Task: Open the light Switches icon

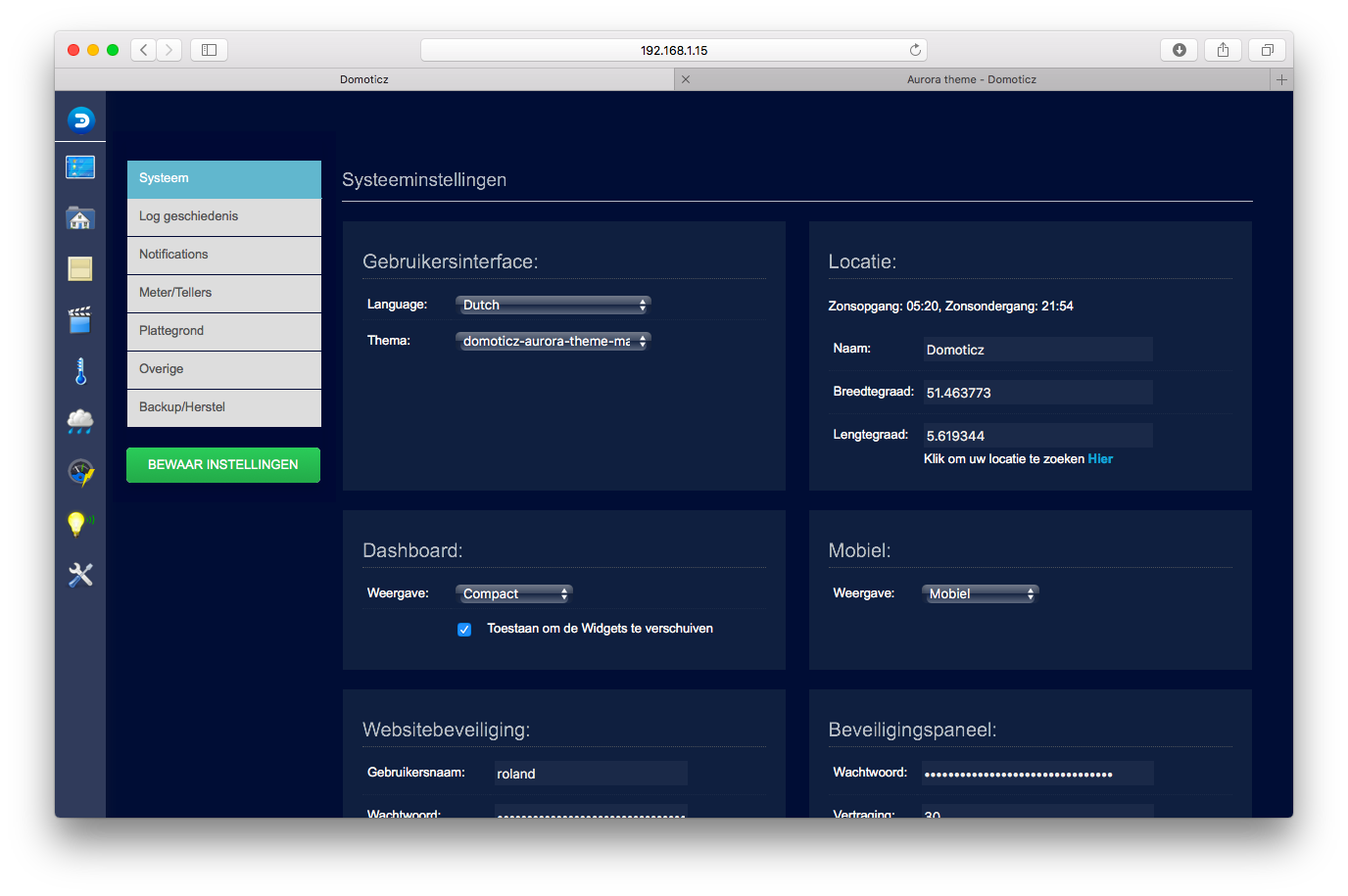Action: [x=80, y=269]
